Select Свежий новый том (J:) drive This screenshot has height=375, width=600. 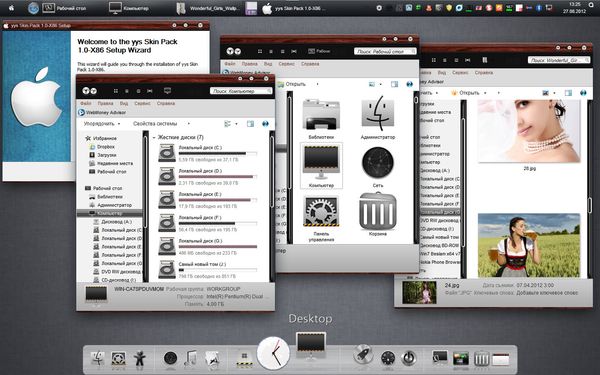click(167, 269)
